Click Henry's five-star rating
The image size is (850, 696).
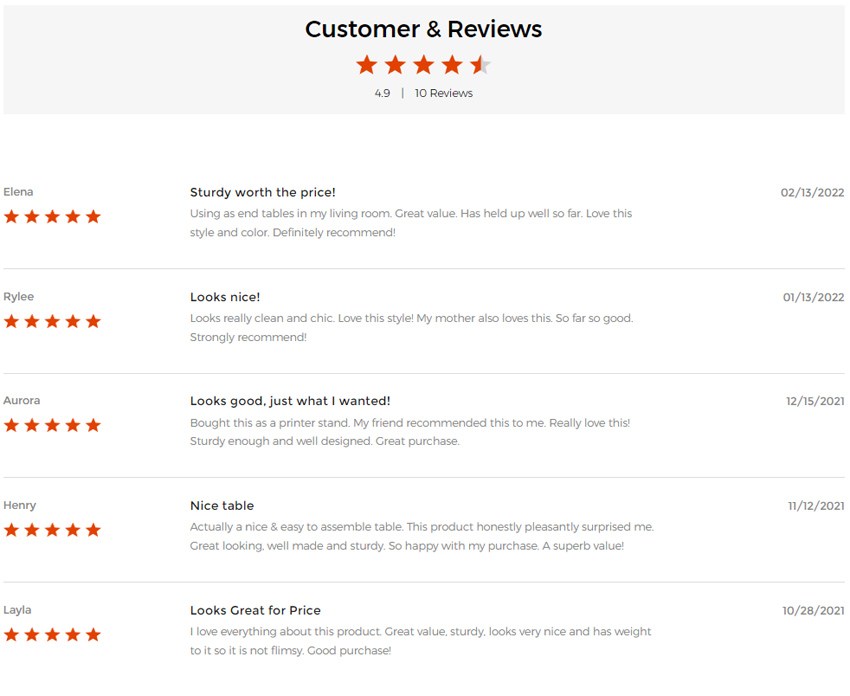point(52,530)
